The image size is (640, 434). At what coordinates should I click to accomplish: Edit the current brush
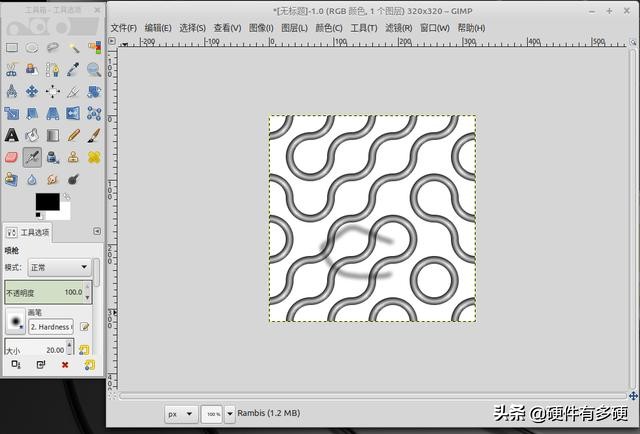click(84, 327)
